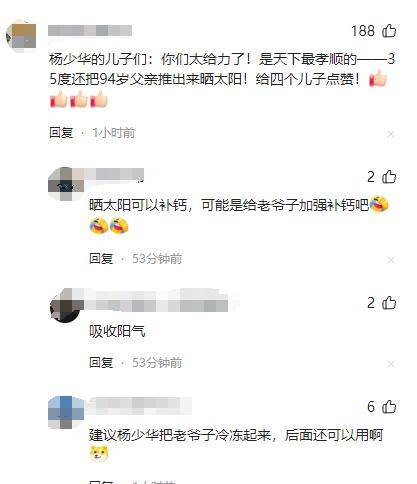Like the 吸收阳气 reply
The image size is (417, 484).
389,303
